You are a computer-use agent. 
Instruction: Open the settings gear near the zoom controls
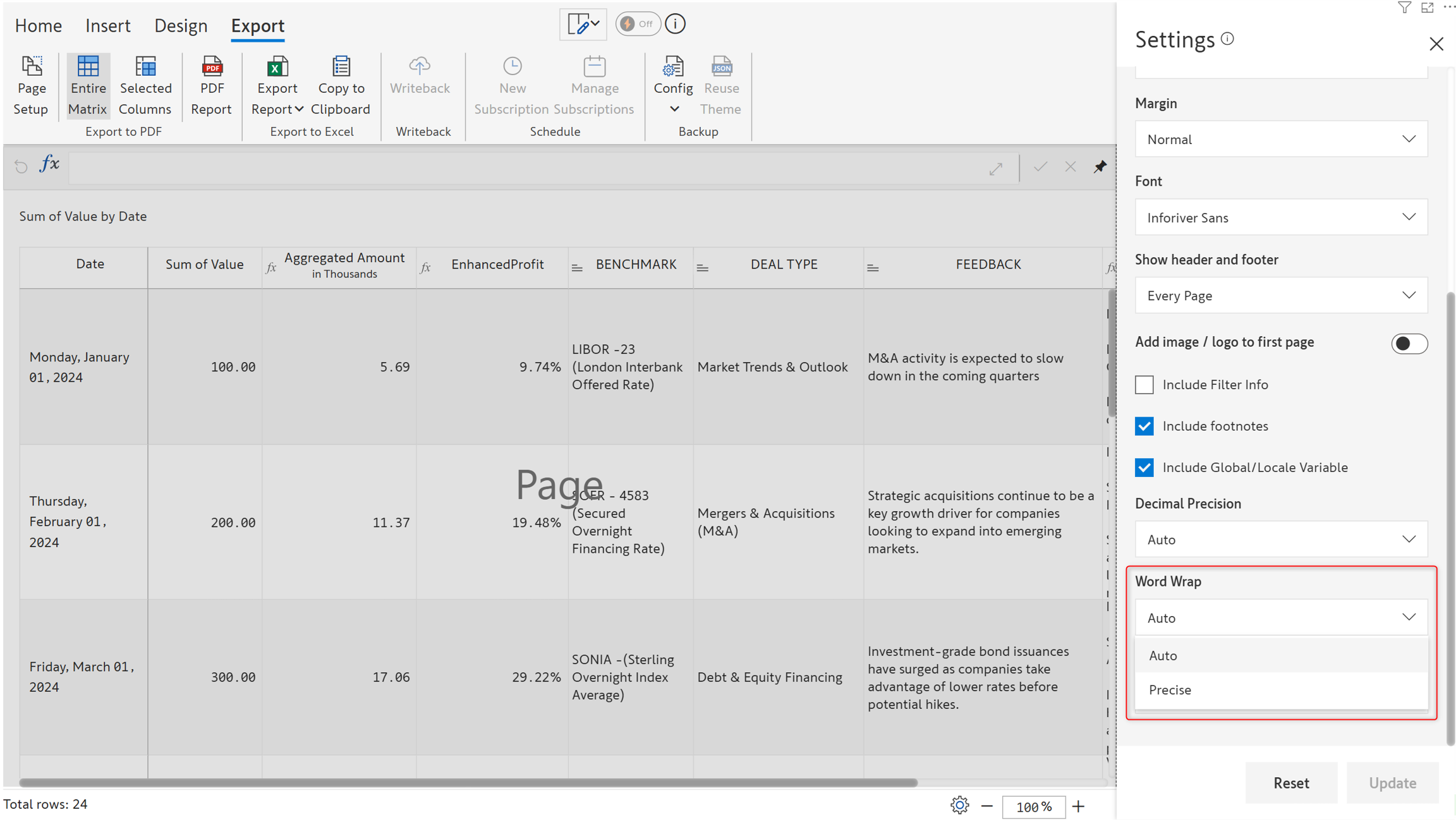[x=959, y=806]
